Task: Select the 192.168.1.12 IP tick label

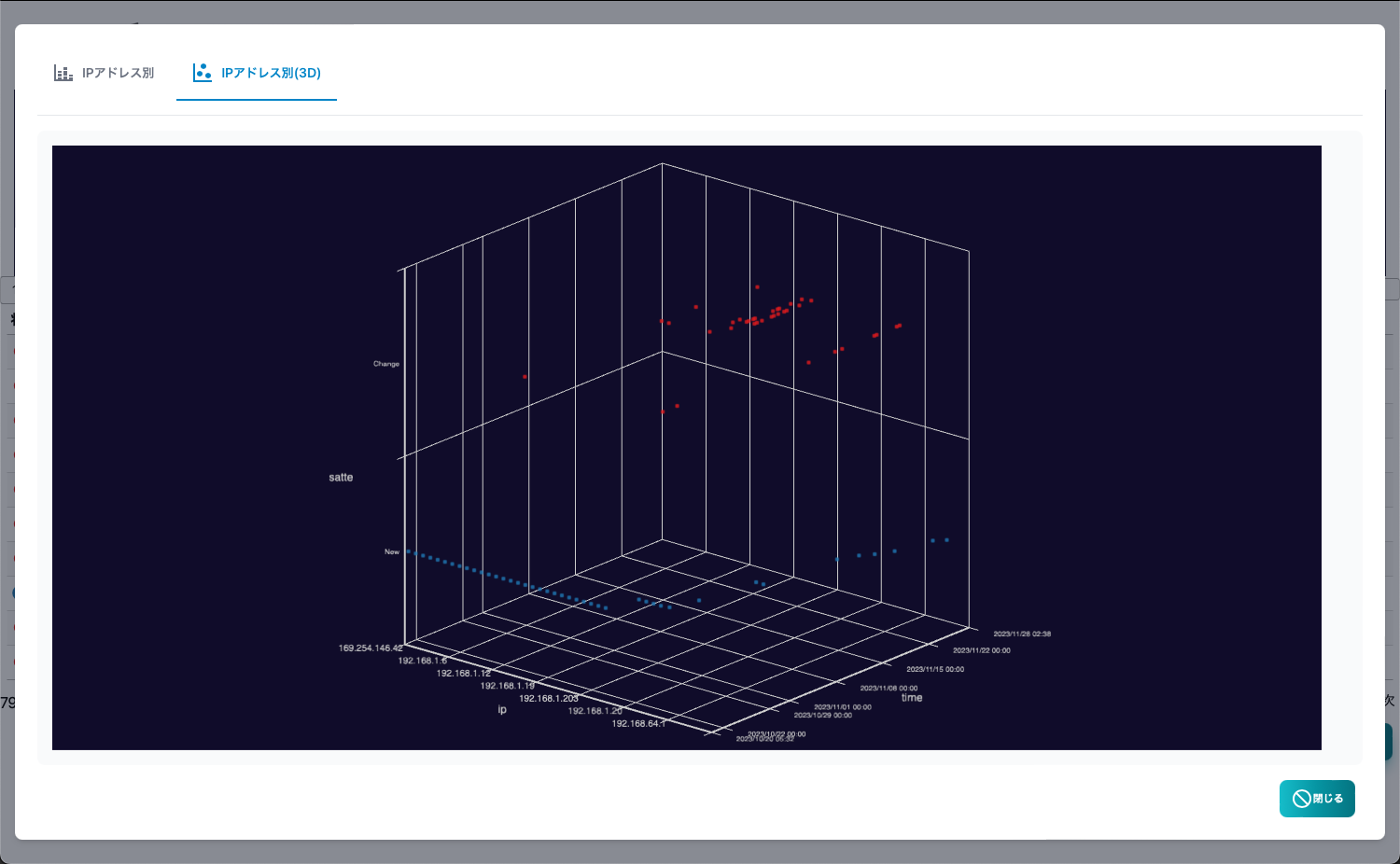Action: click(x=464, y=673)
